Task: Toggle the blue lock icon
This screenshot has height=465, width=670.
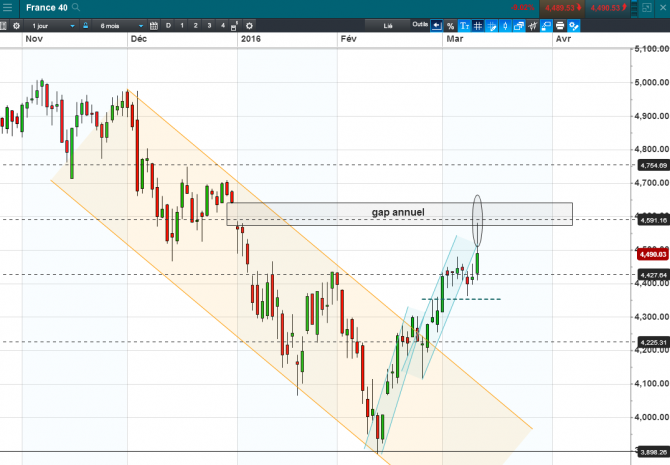Action: 85,25
